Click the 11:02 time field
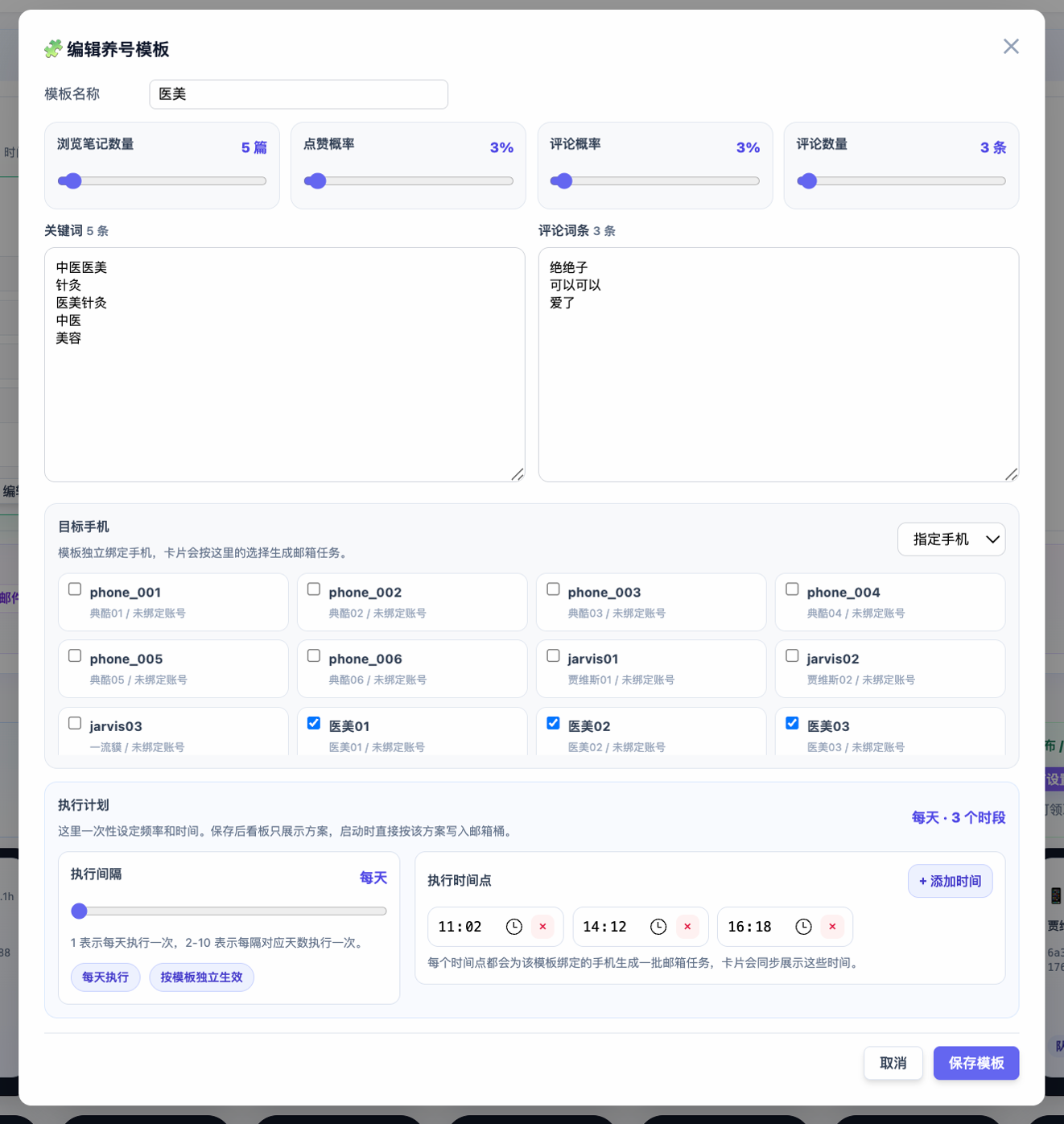1064x1124 pixels. tap(495, 927)
